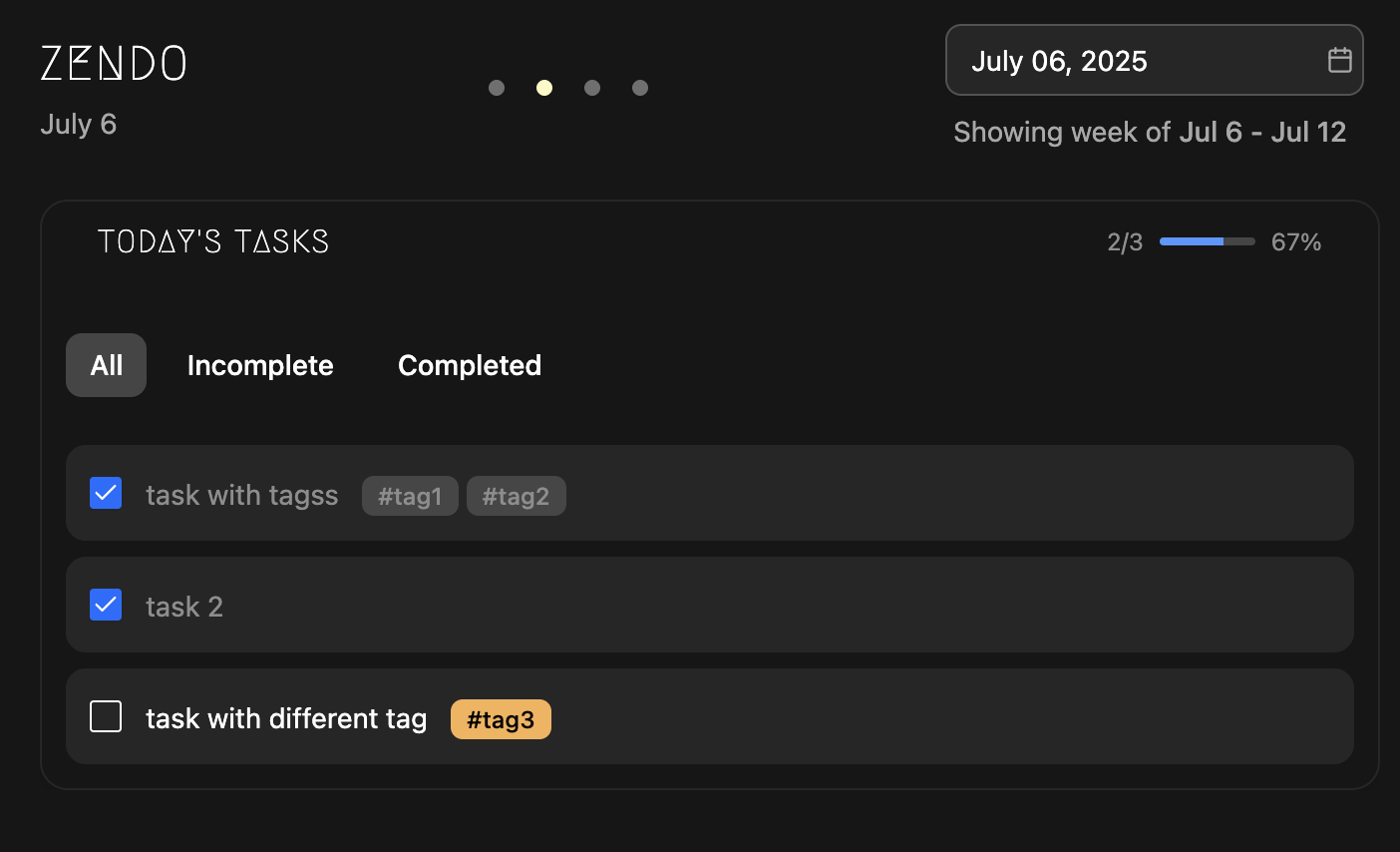
Task: Go to the third page dot
Action: point(592,88)
